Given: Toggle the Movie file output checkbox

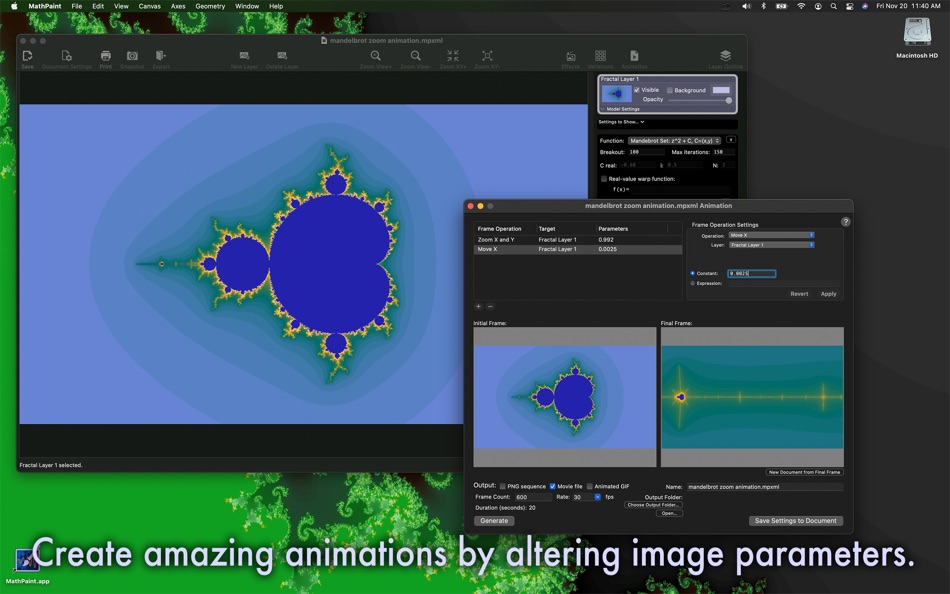Looking at the screenshot, I should (x=553, y=486).
